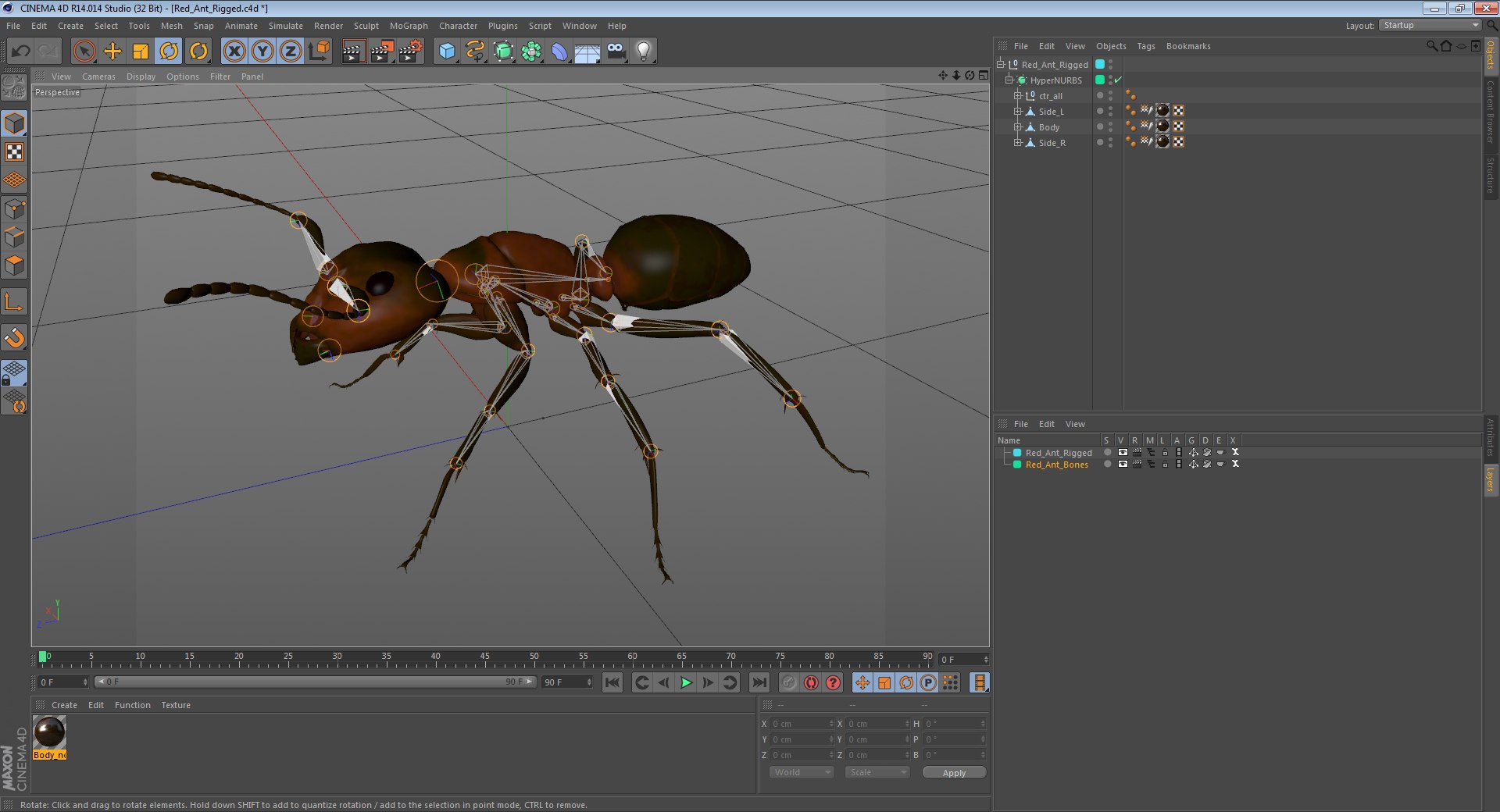The image size is (1500, 812).
Task: Toggle Z axis lock
Action: pyautogui.click(x=291, y=52)
